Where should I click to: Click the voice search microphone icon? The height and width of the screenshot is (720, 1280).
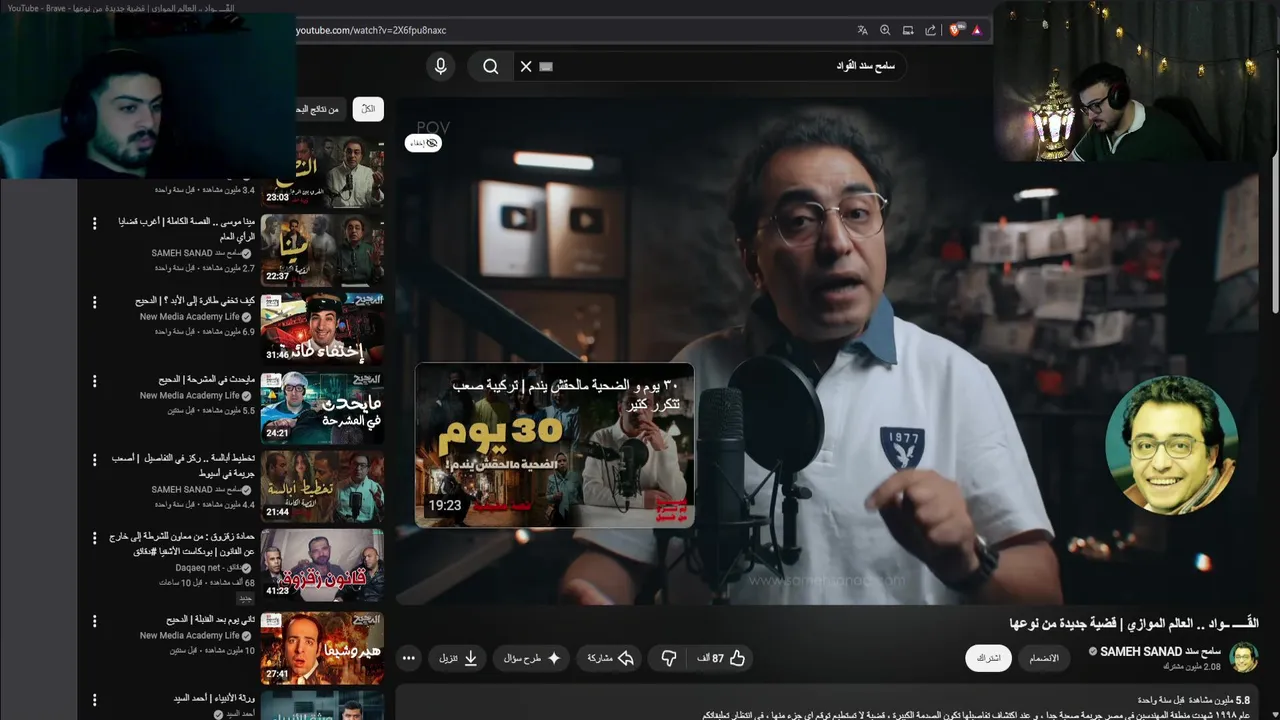point(440,66)
